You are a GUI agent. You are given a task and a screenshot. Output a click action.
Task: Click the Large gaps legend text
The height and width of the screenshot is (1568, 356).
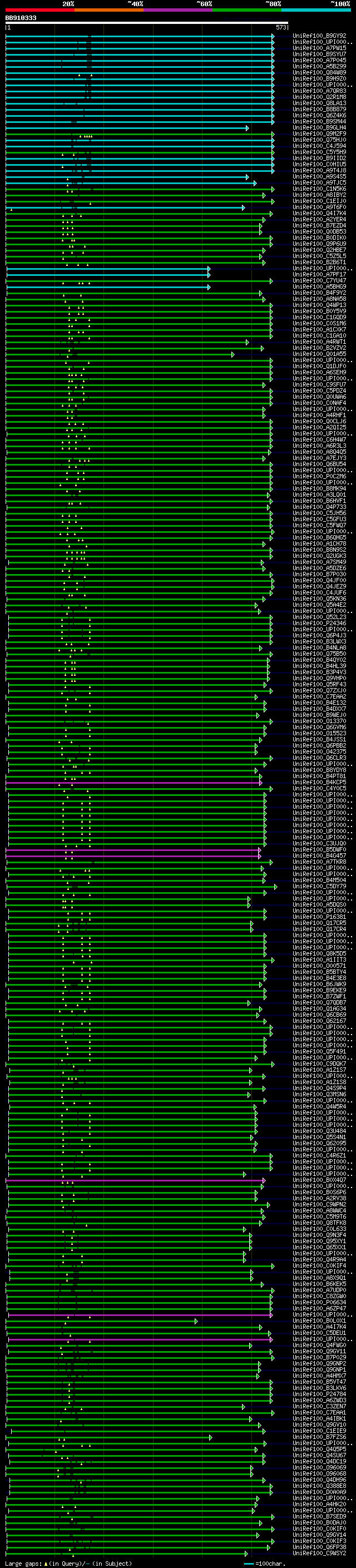click(x=68, y=1563)
